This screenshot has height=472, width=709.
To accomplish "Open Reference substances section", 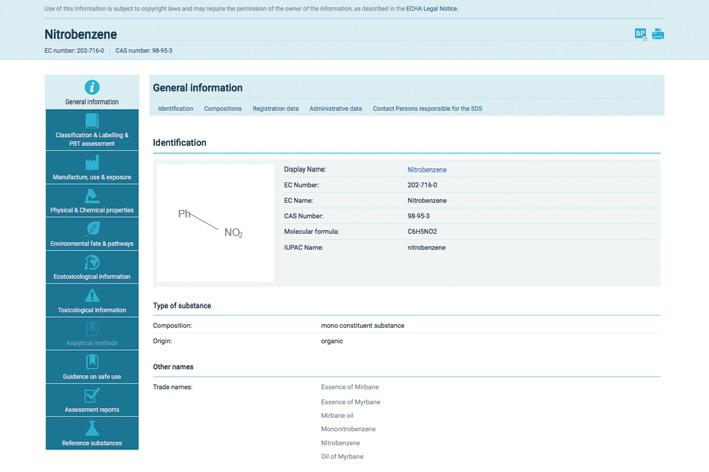I will pyautogui.click(x=92, y=434).
